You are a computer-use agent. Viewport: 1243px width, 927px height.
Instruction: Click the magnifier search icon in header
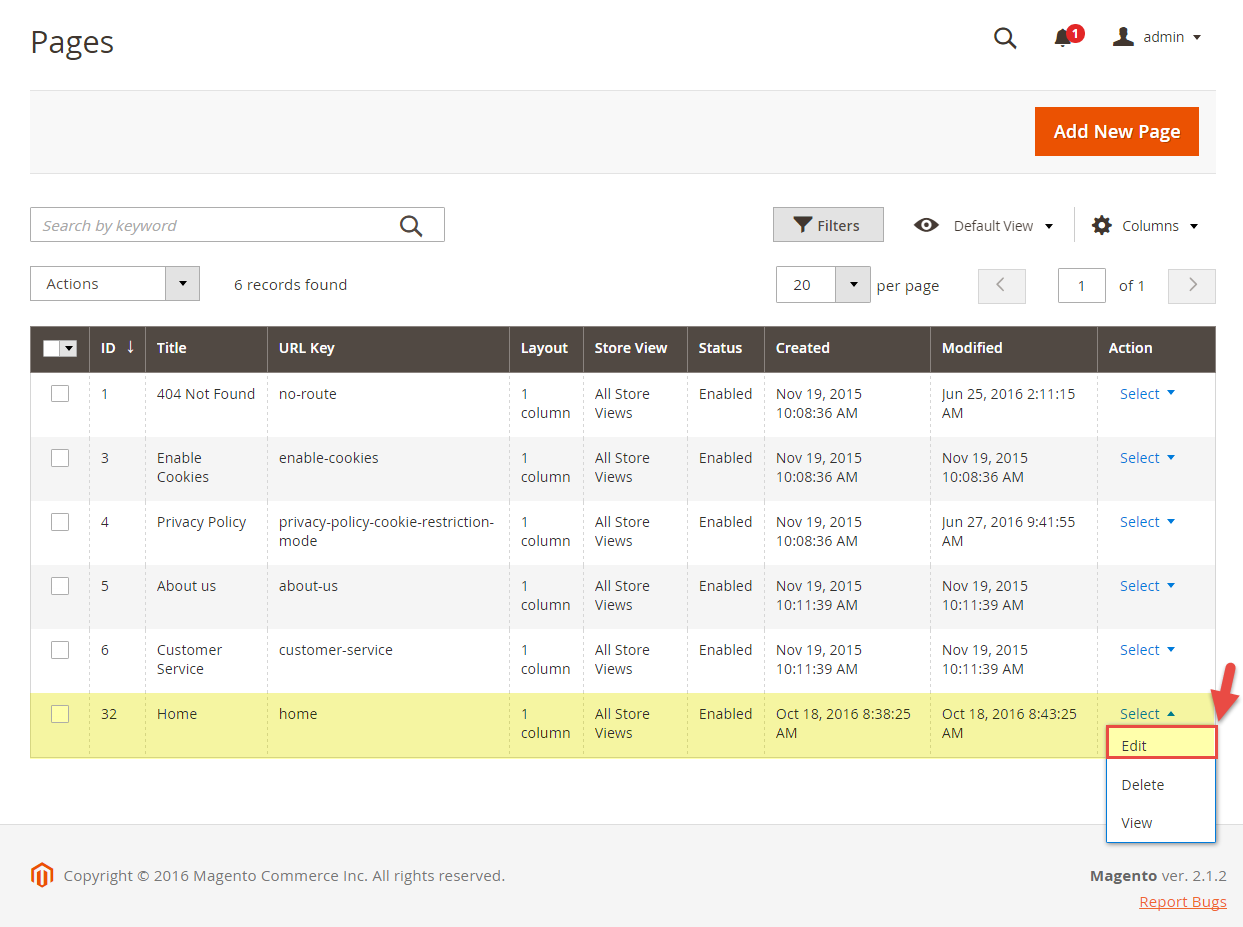coord(1005,38)
